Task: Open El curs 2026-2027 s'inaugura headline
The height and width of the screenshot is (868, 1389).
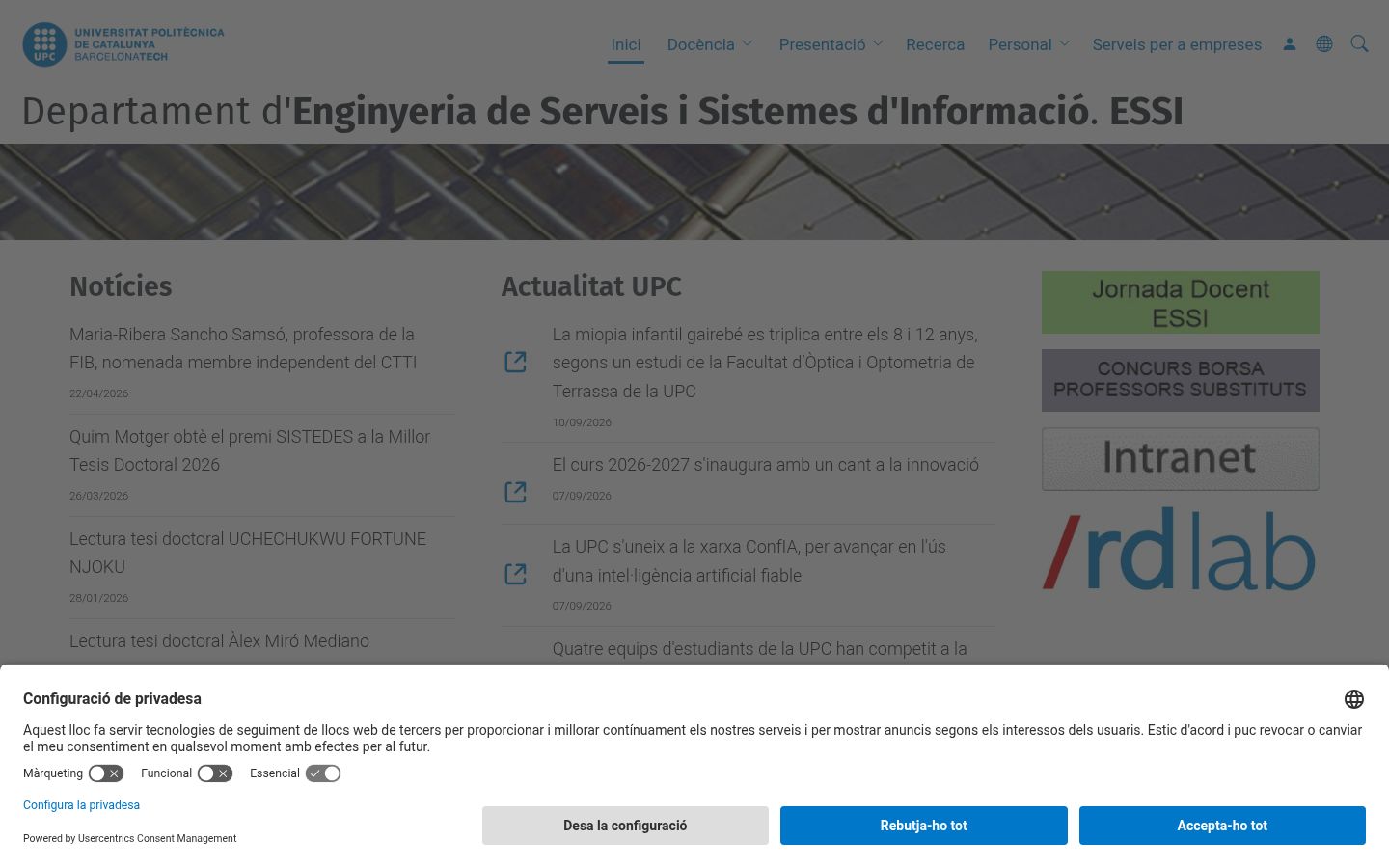Action: point(765,465)
